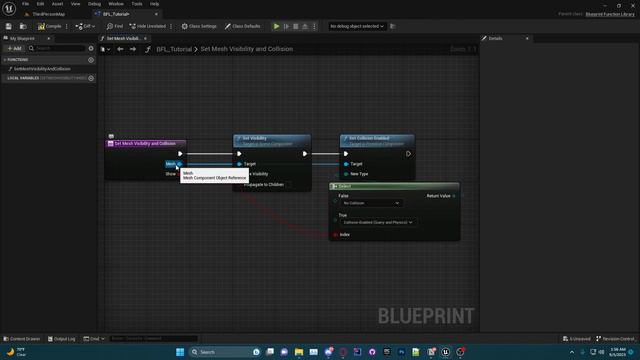
Task: Open the Debug menu
Action: pos(94,4)
